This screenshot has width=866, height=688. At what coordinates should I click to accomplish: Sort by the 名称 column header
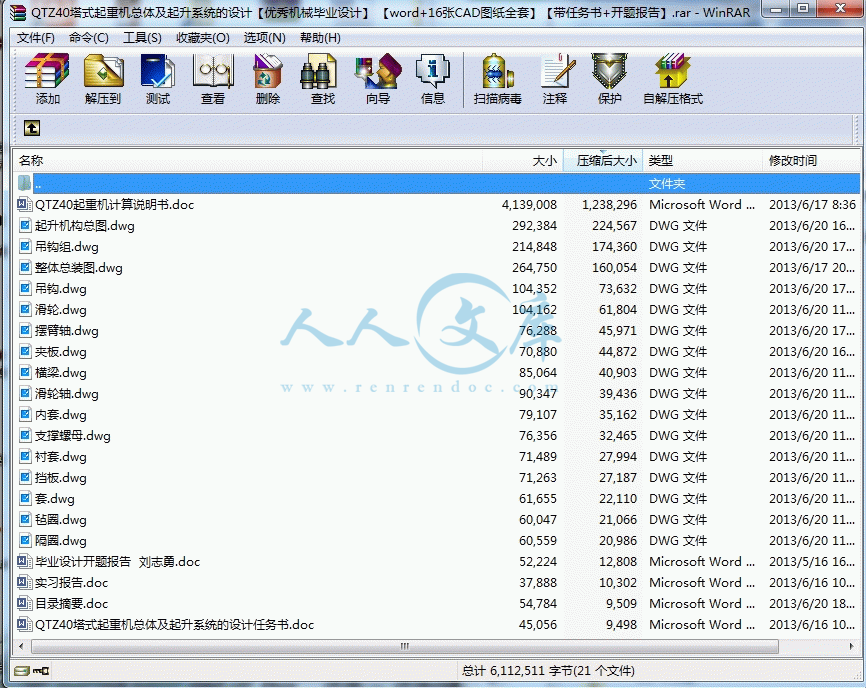247,161
